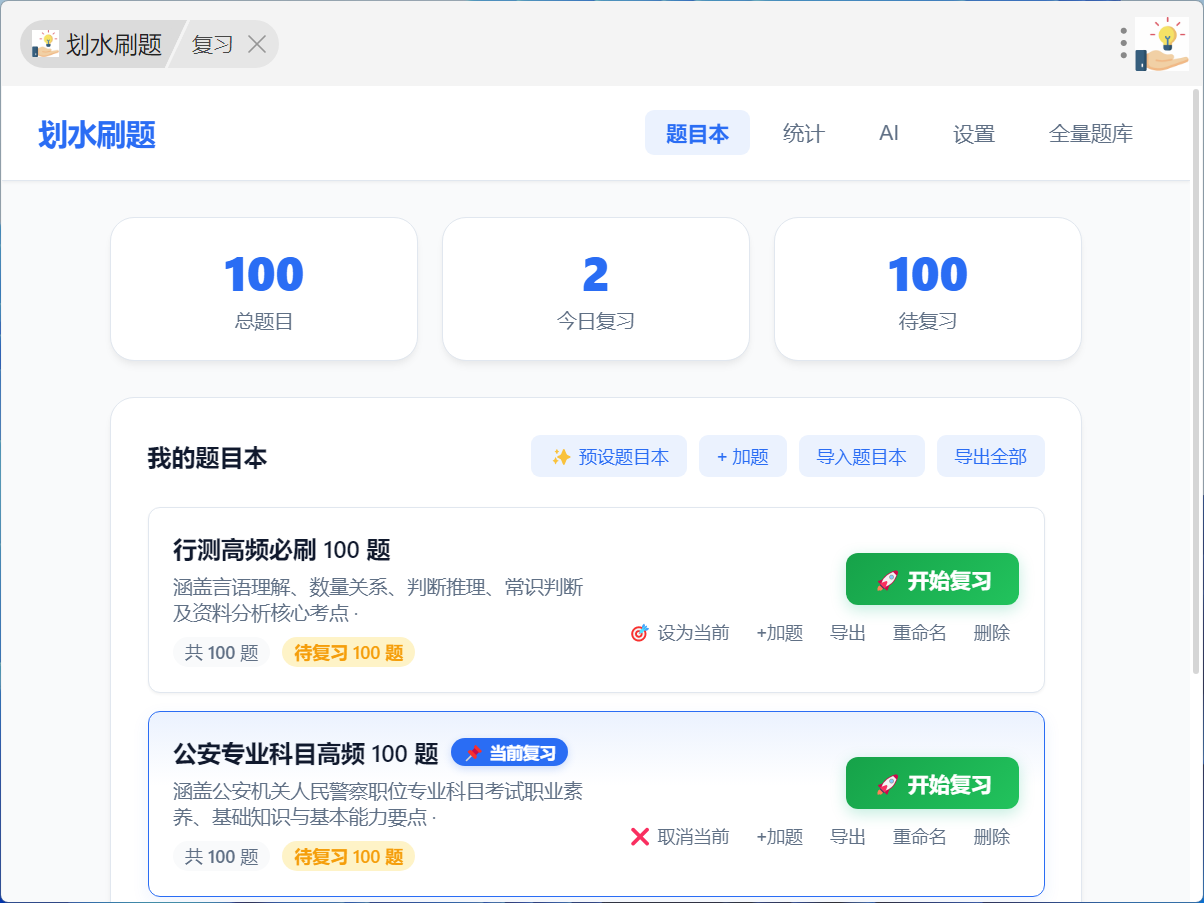
Task: Go to the 设置 tab
Action: pyautogui.click(x=973, y=133)
